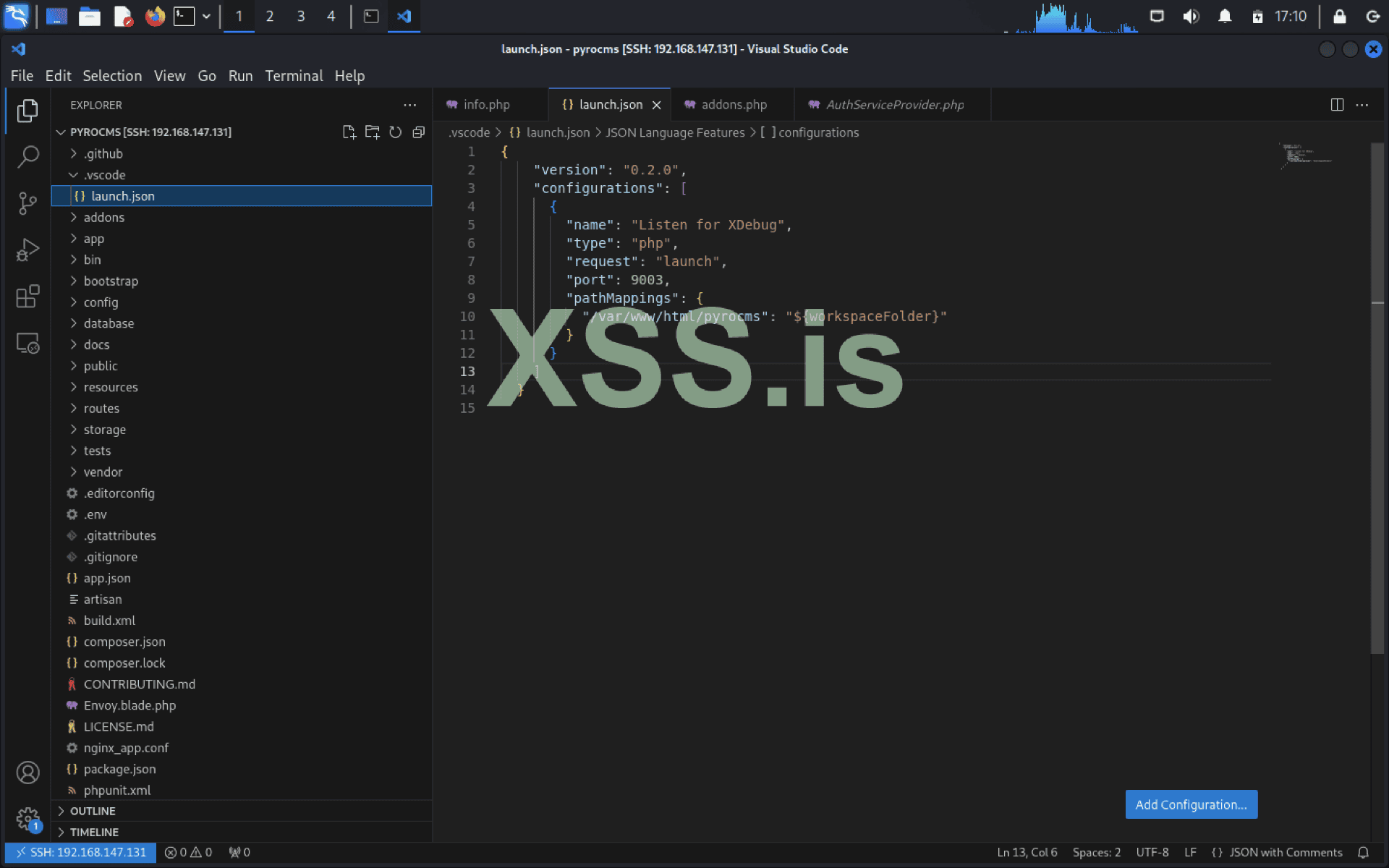Split the editor to the right
This screenshot has height=868, width=1389.
pos(1337,105)
